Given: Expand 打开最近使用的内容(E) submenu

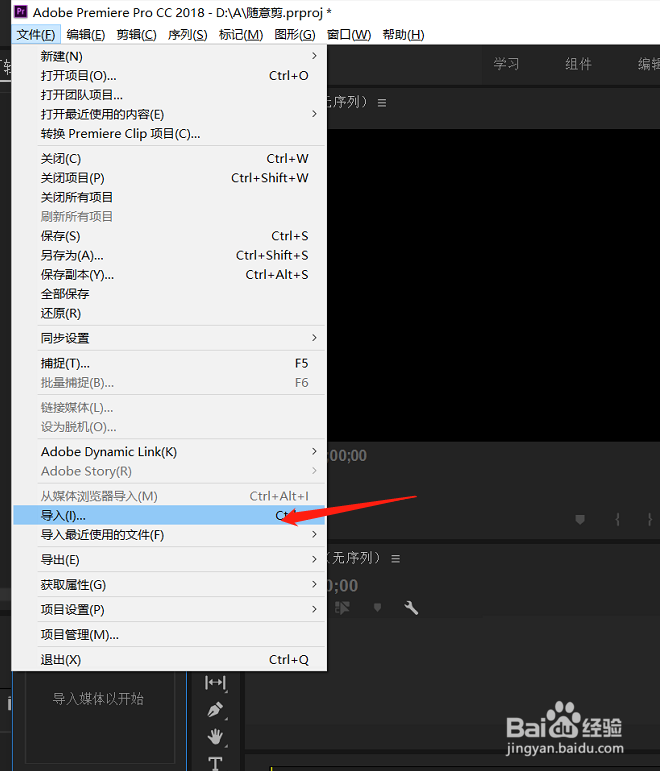Looking at the screenshot, I should pos(170,115).
